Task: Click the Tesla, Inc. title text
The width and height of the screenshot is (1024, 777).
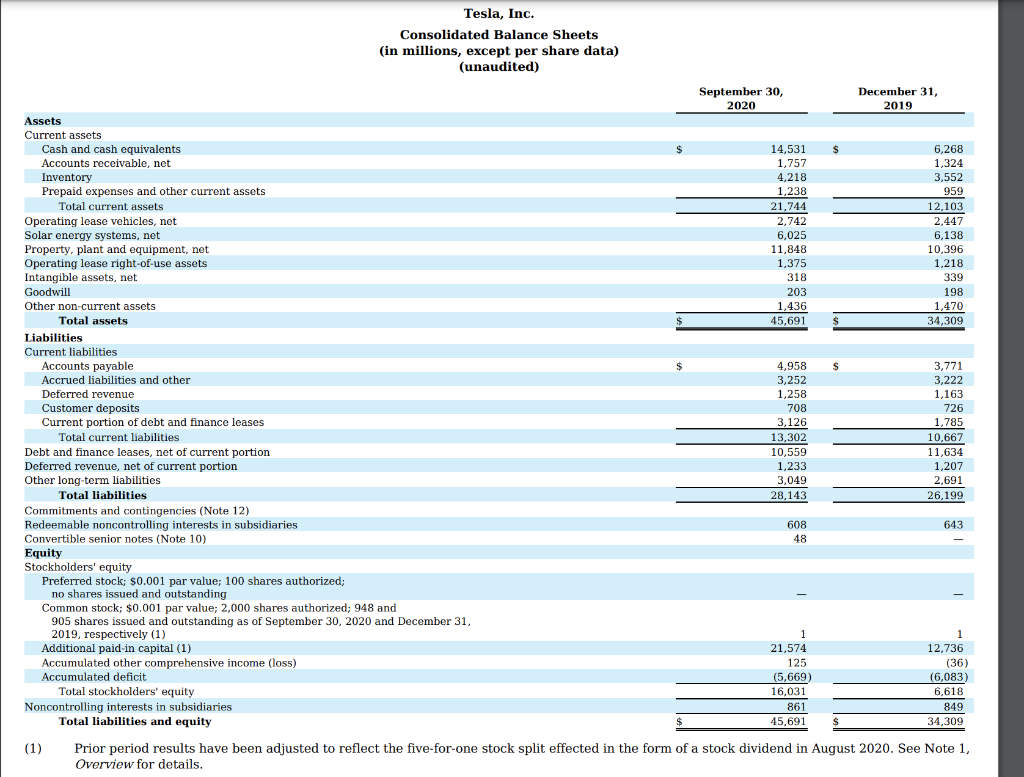Action: [499, 14]
